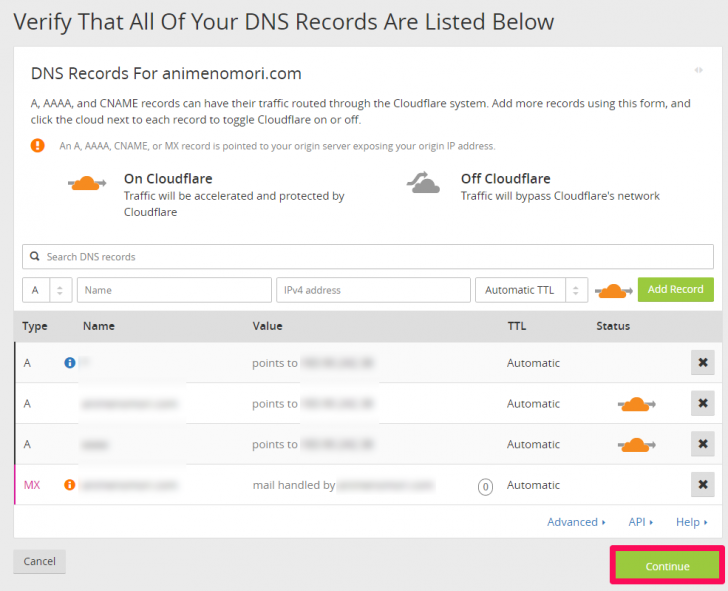This screenshot has width=728, height=591.
Task: Click the Status column header
Action: click(x=613, y=326)
